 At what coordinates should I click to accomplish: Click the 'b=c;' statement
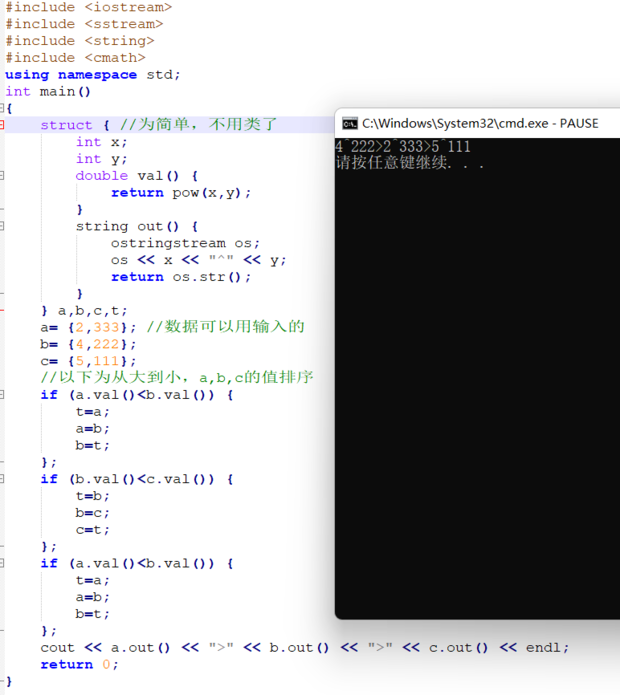(93, 513)
